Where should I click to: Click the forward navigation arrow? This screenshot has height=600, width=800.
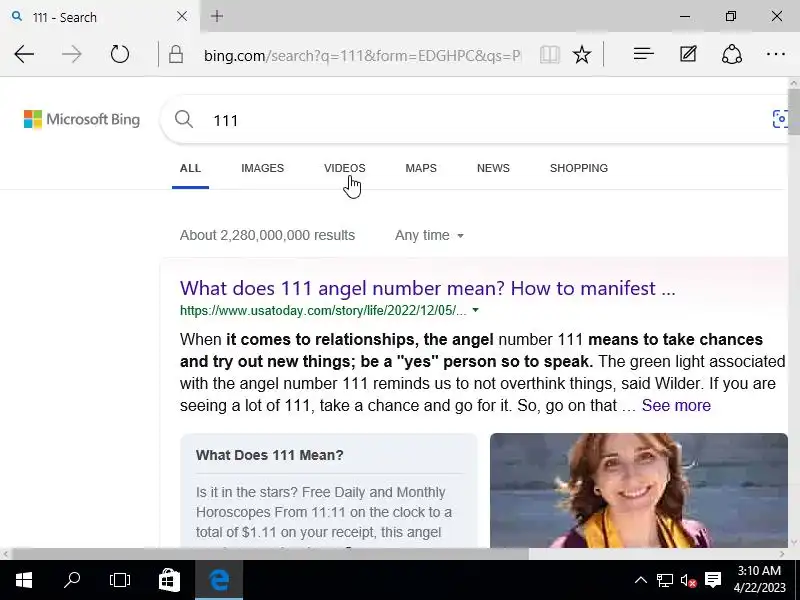(x=71, y=54)
